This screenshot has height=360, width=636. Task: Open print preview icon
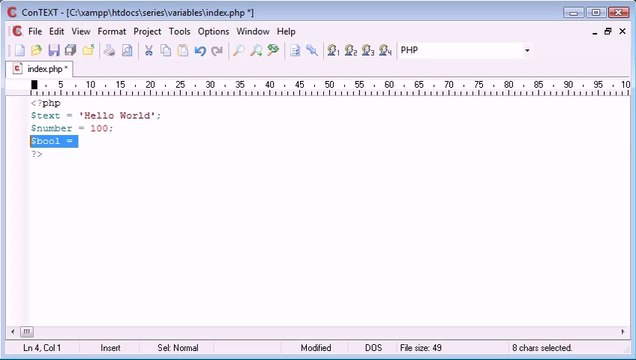click(x=127, y=50)
